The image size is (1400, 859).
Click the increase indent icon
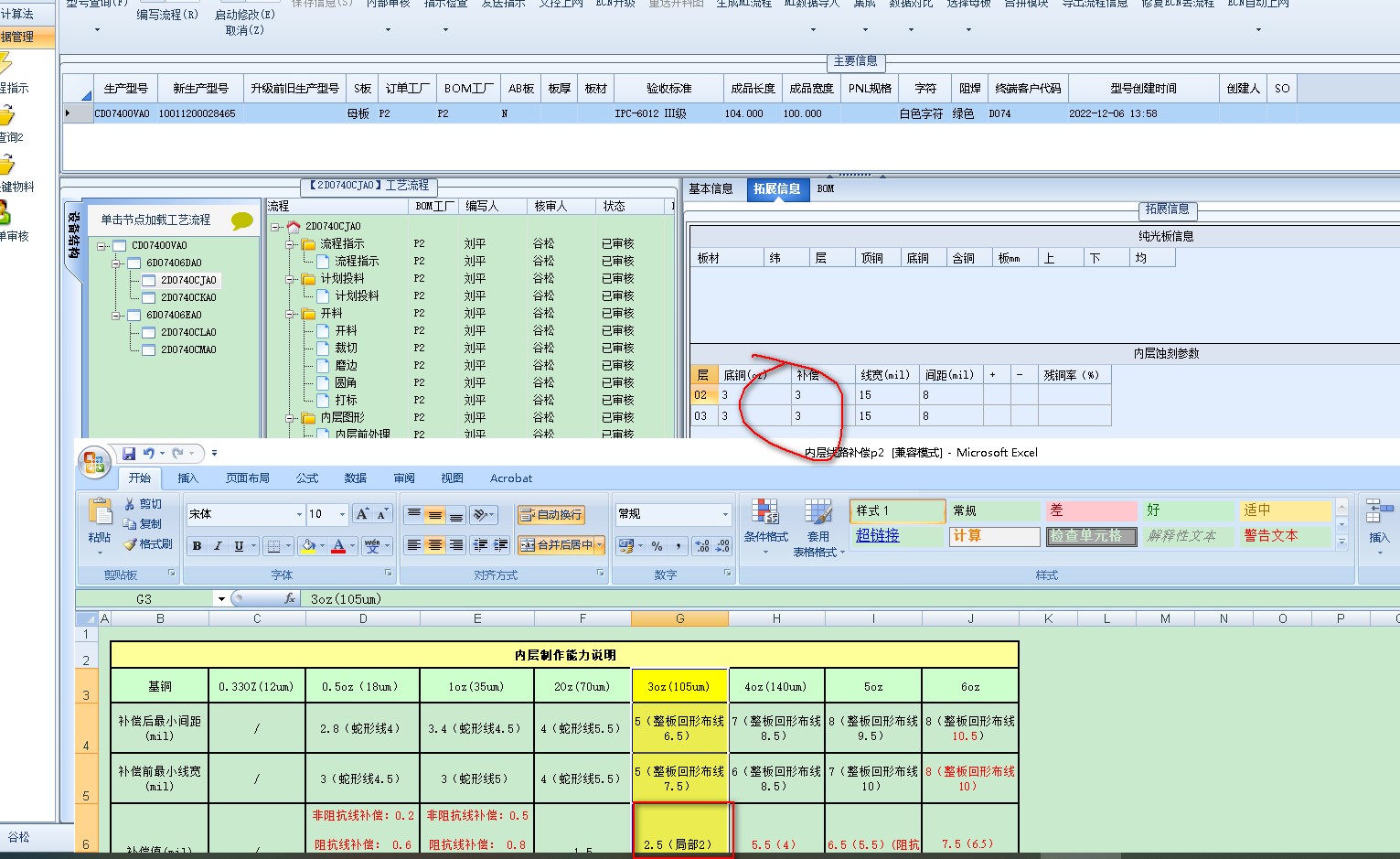500,545
